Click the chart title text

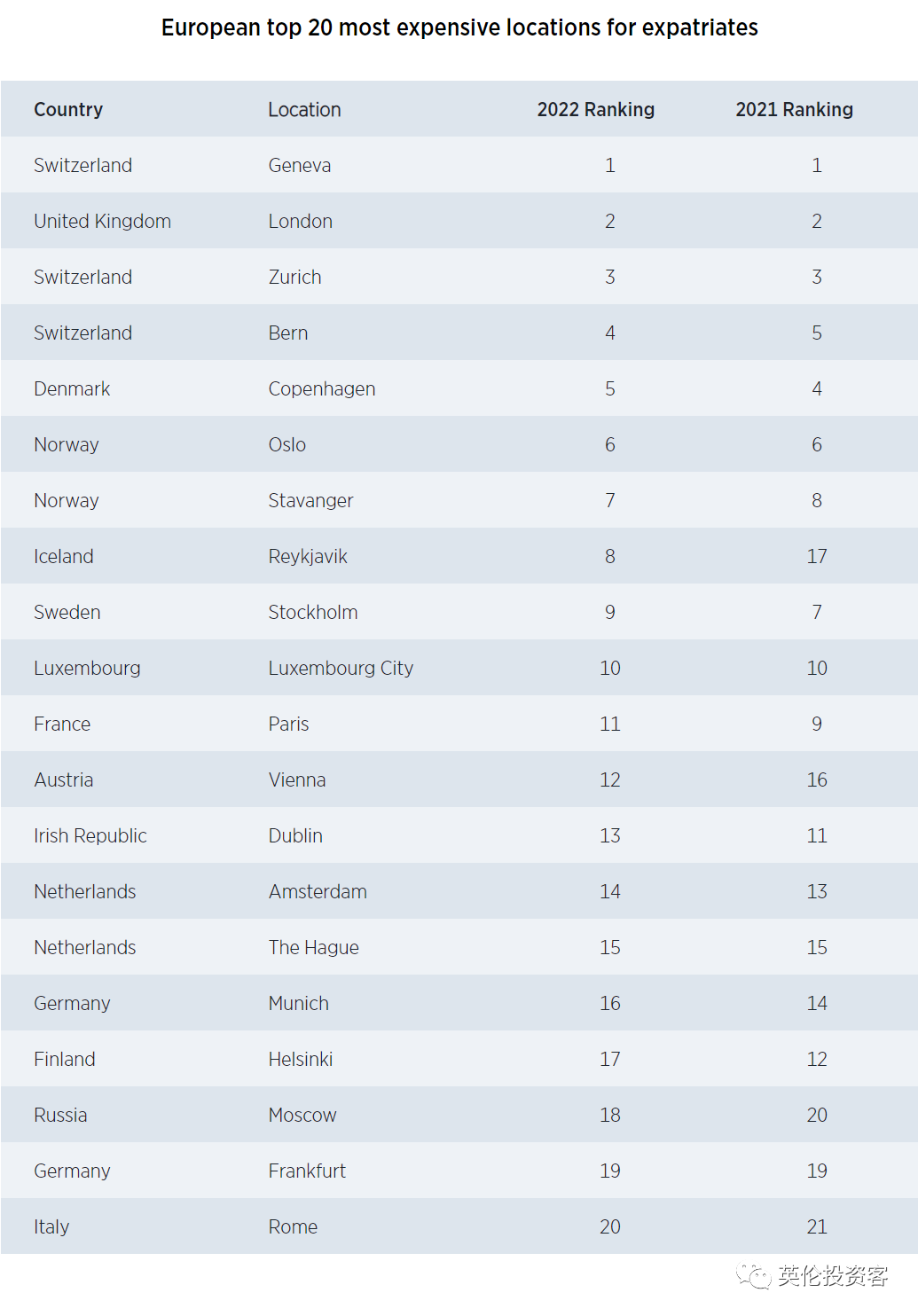[459, 28]
